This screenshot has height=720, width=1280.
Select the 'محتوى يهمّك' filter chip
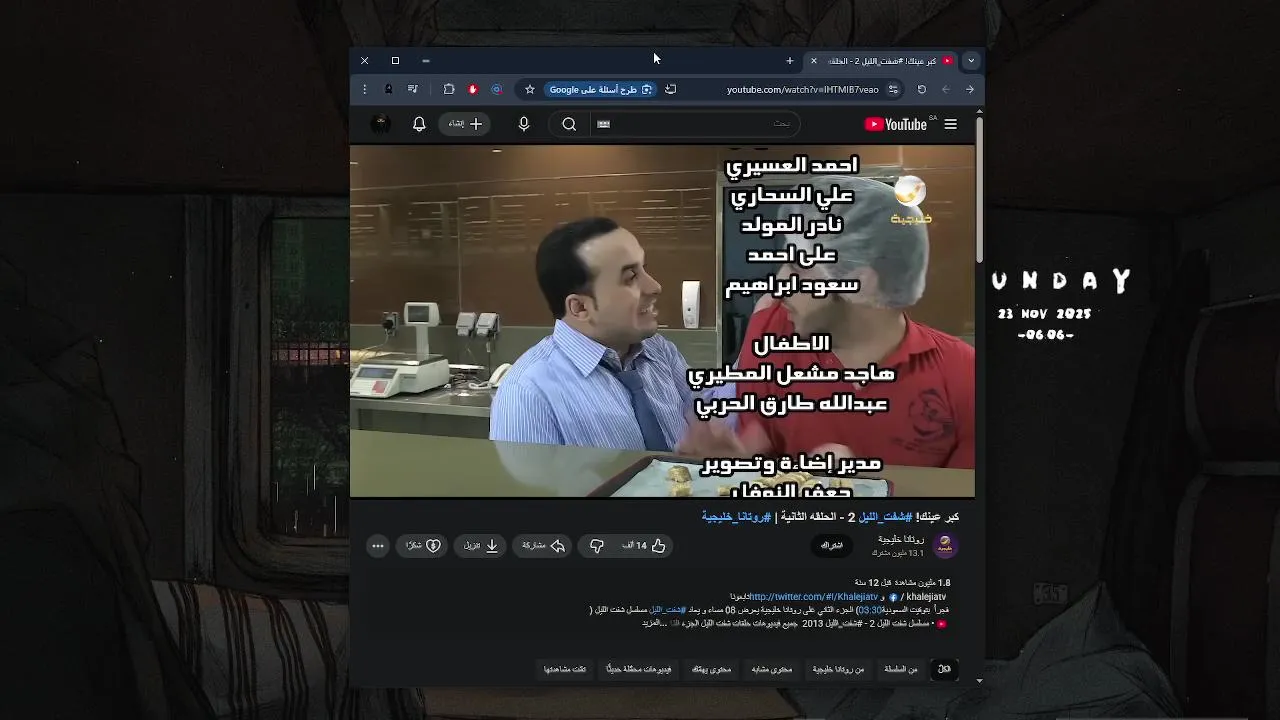coord(712,669)
